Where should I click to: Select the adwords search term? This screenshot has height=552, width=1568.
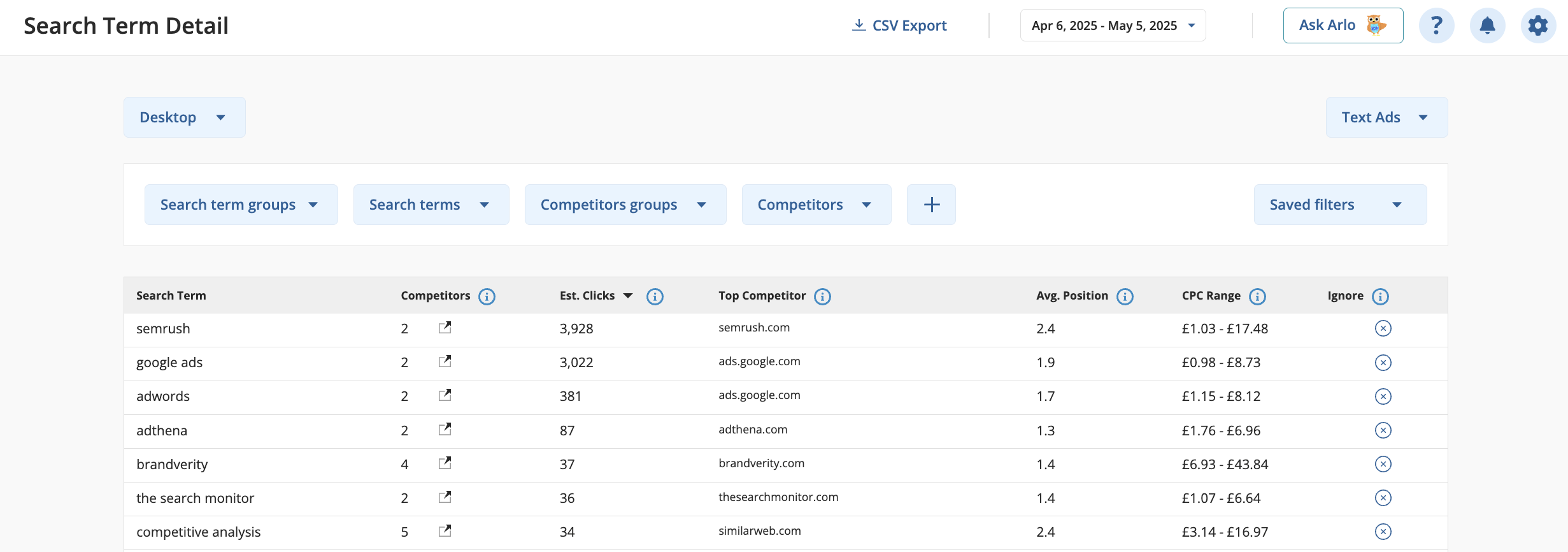click(163, 396)
